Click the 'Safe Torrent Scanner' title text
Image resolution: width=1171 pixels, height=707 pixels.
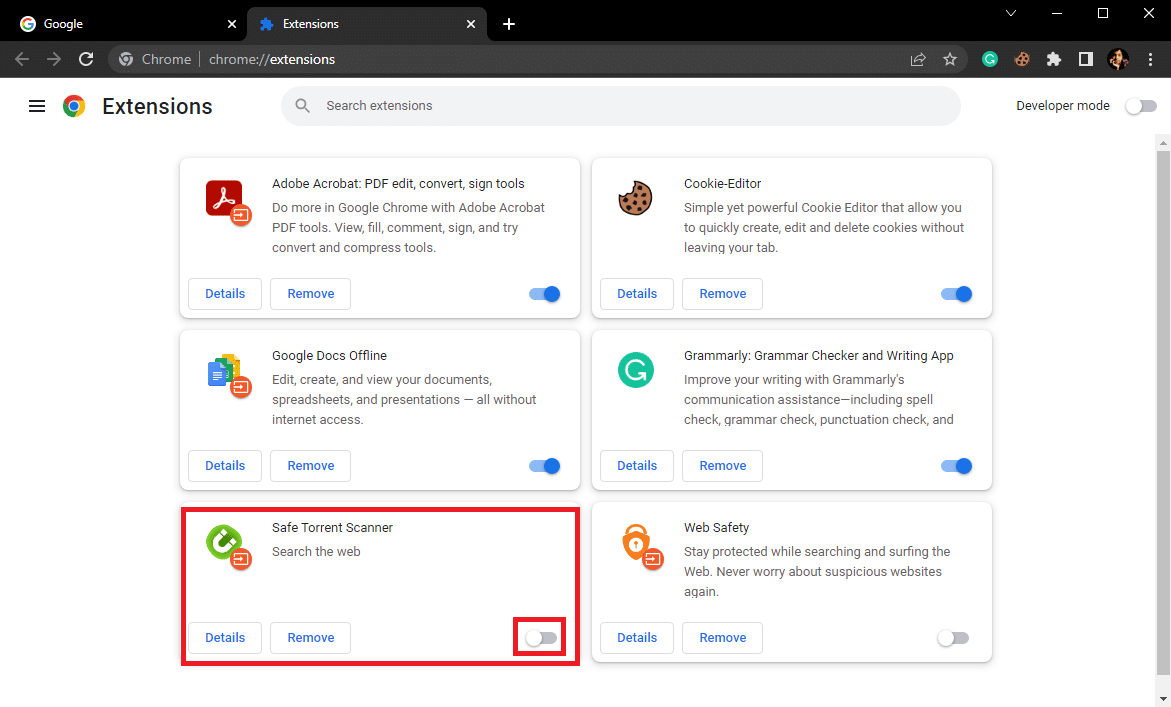332,528
